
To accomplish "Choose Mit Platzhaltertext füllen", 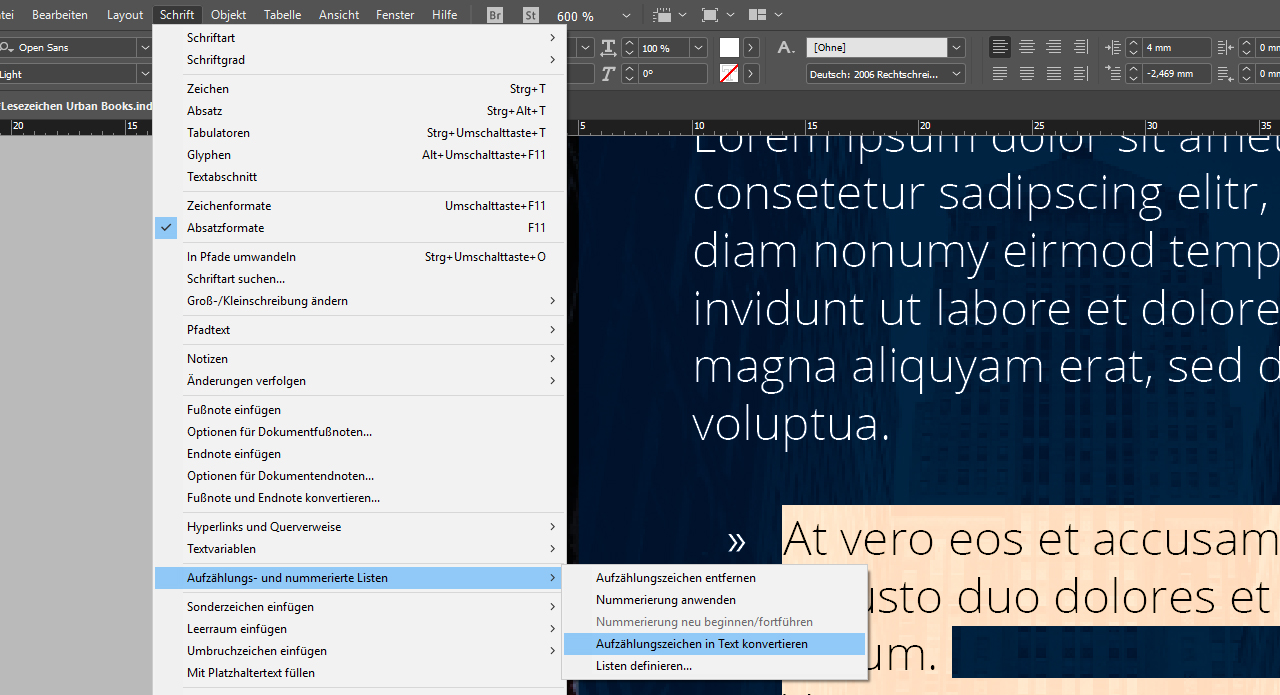I will point(359,673).
